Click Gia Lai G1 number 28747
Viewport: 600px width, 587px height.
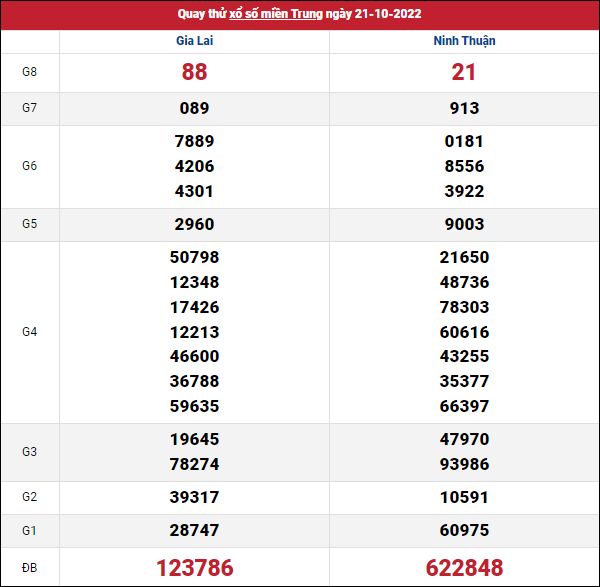[x=194, y=530]
